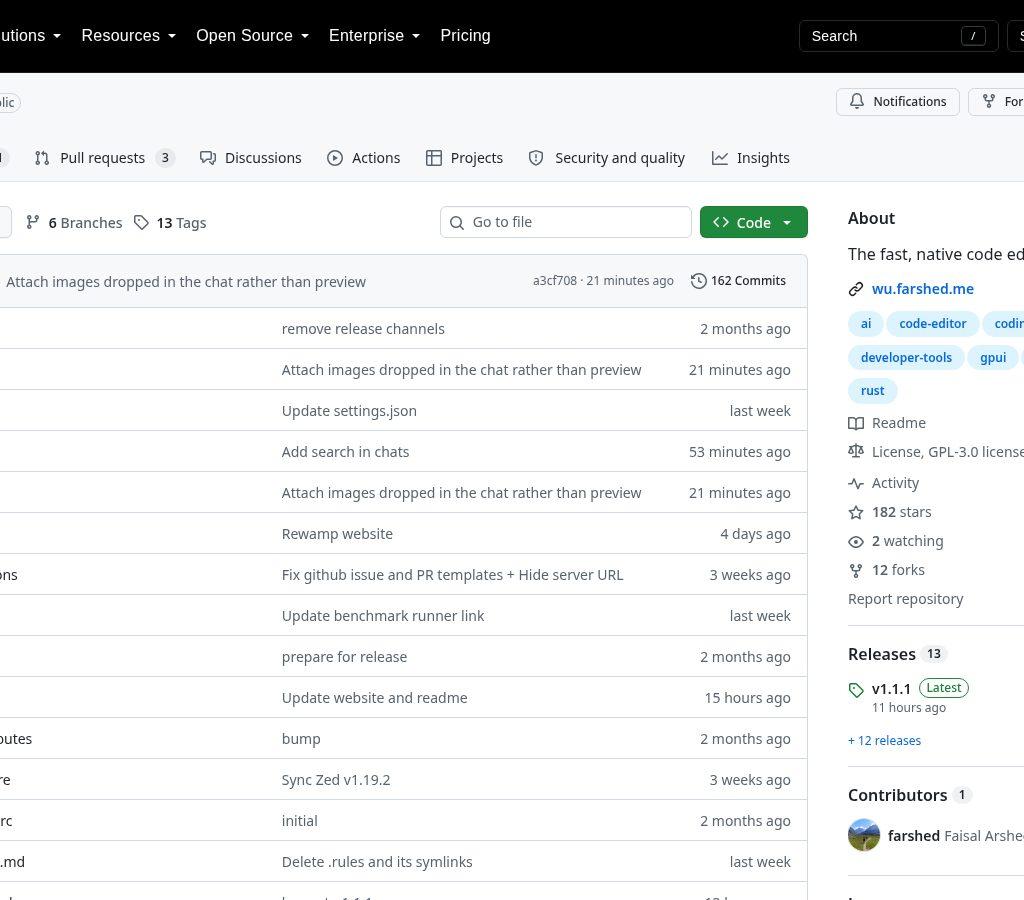The image size is (1024, 900).
Task: Open 'remove release channels' commit message
Action: click(362, 329)
